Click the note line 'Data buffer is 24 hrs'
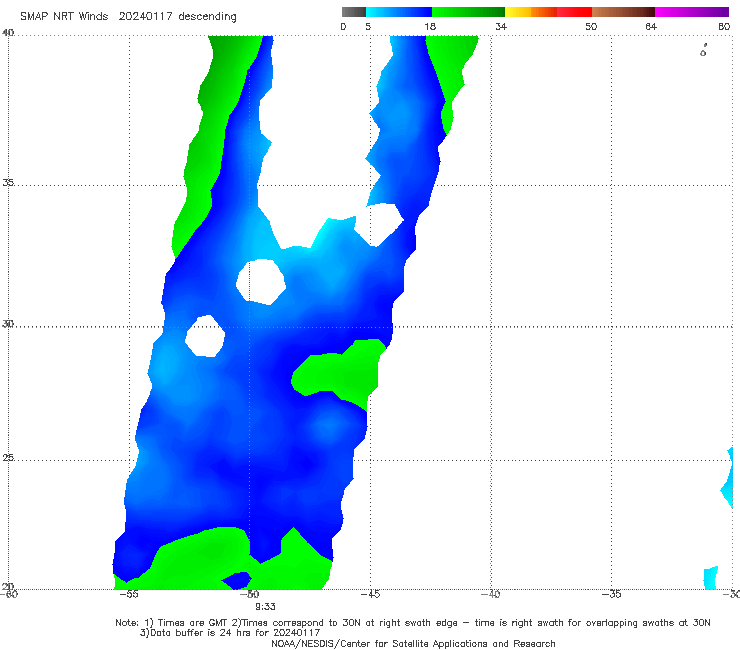 click(x=230, y=633)
